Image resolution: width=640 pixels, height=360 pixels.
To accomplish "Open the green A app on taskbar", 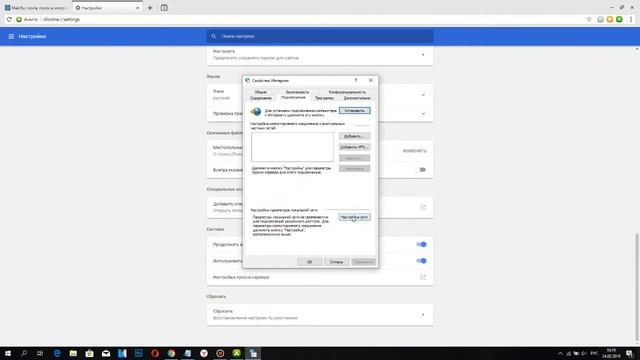I will [236, 353].
